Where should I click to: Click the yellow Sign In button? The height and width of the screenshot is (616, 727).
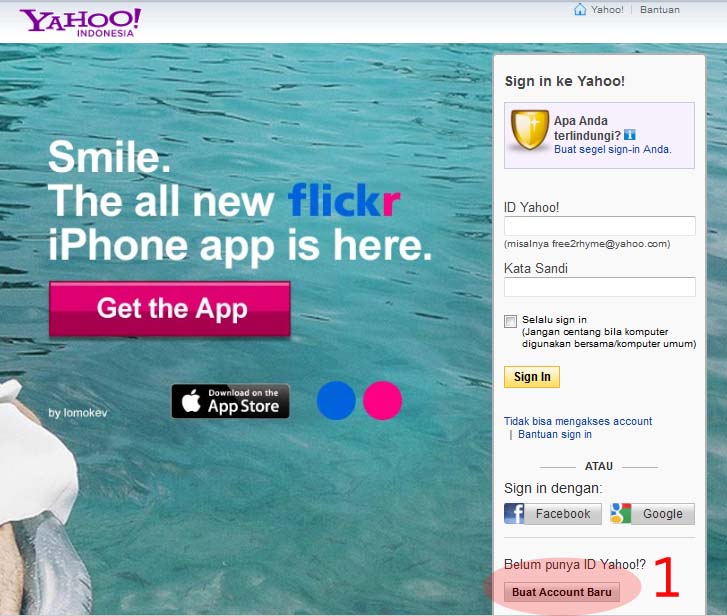point(532,377)
